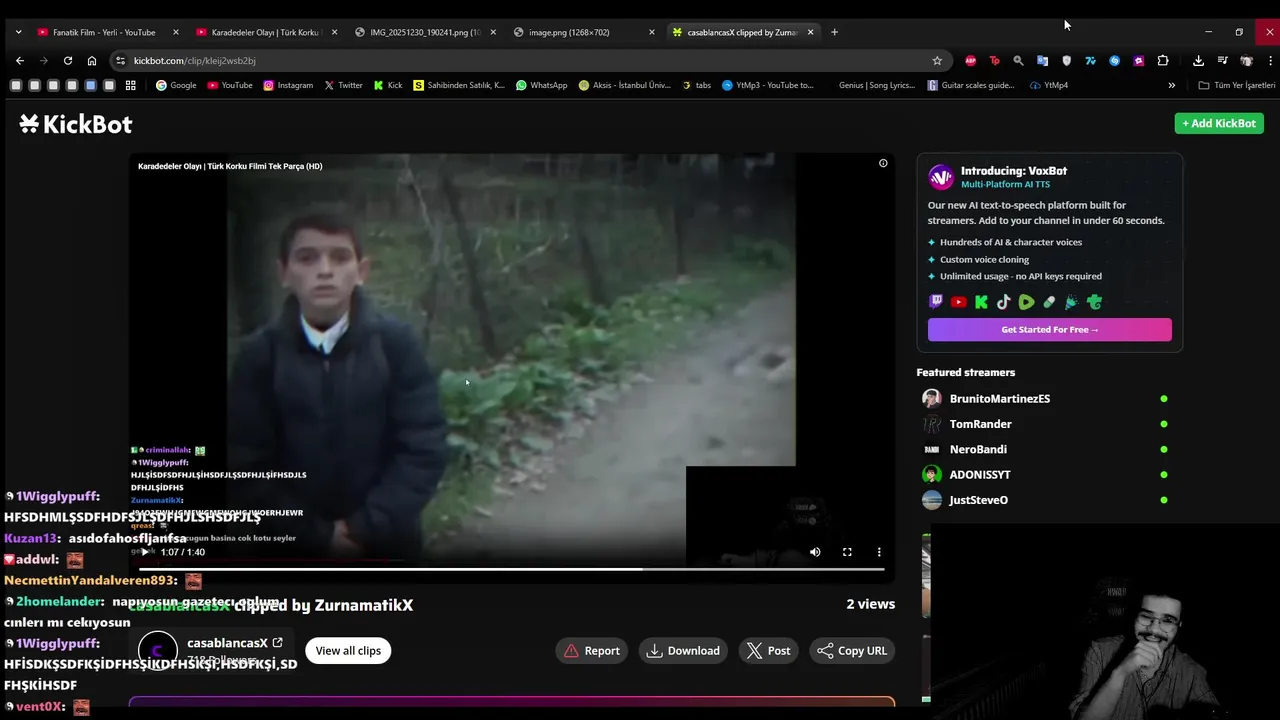Viewport: 1280px width, 720px height.
Task: Click the Google Translate extension icon
Action: pyautogui.click(x=1042, y=60)
